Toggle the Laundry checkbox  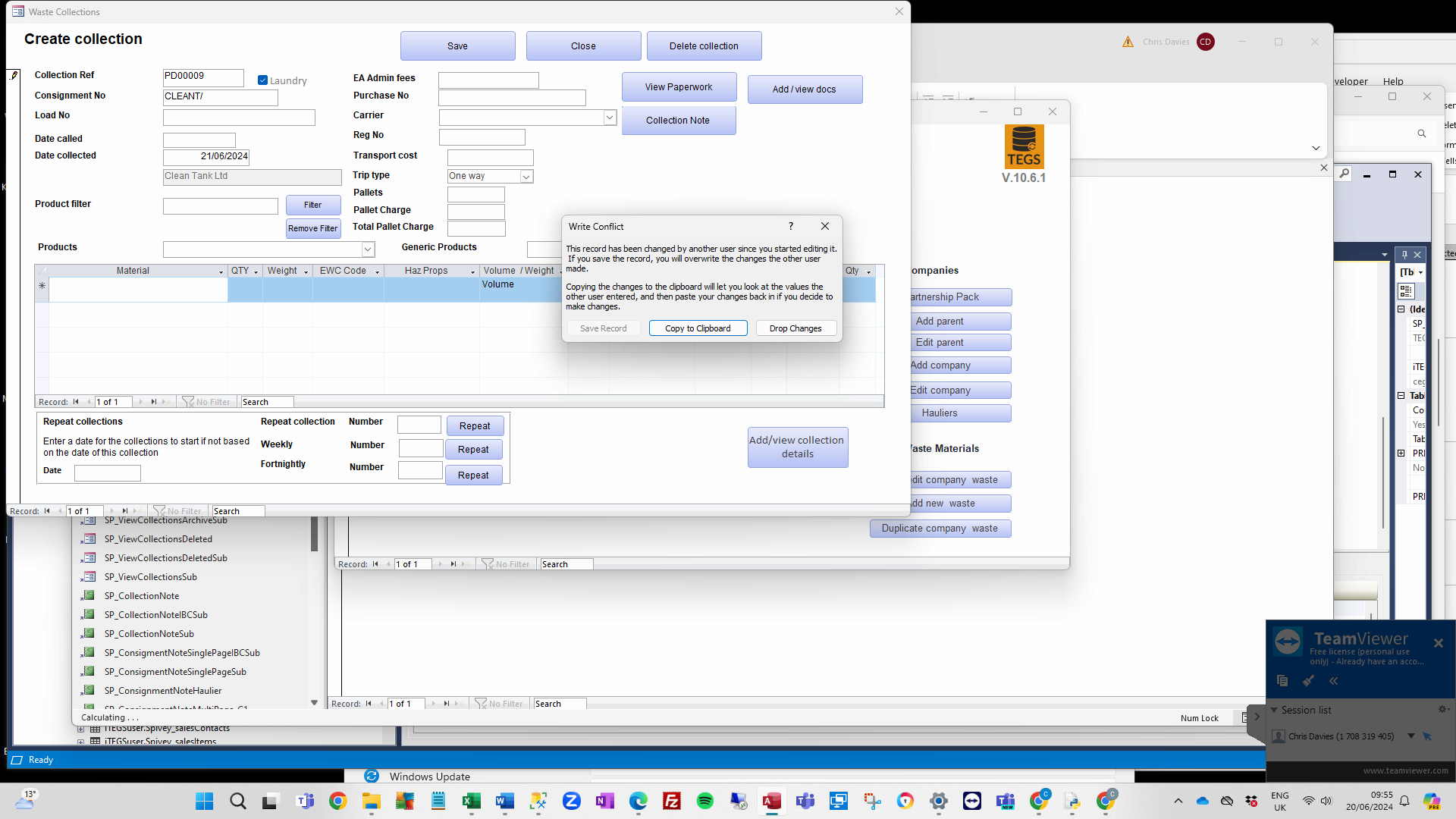[262, 80]
